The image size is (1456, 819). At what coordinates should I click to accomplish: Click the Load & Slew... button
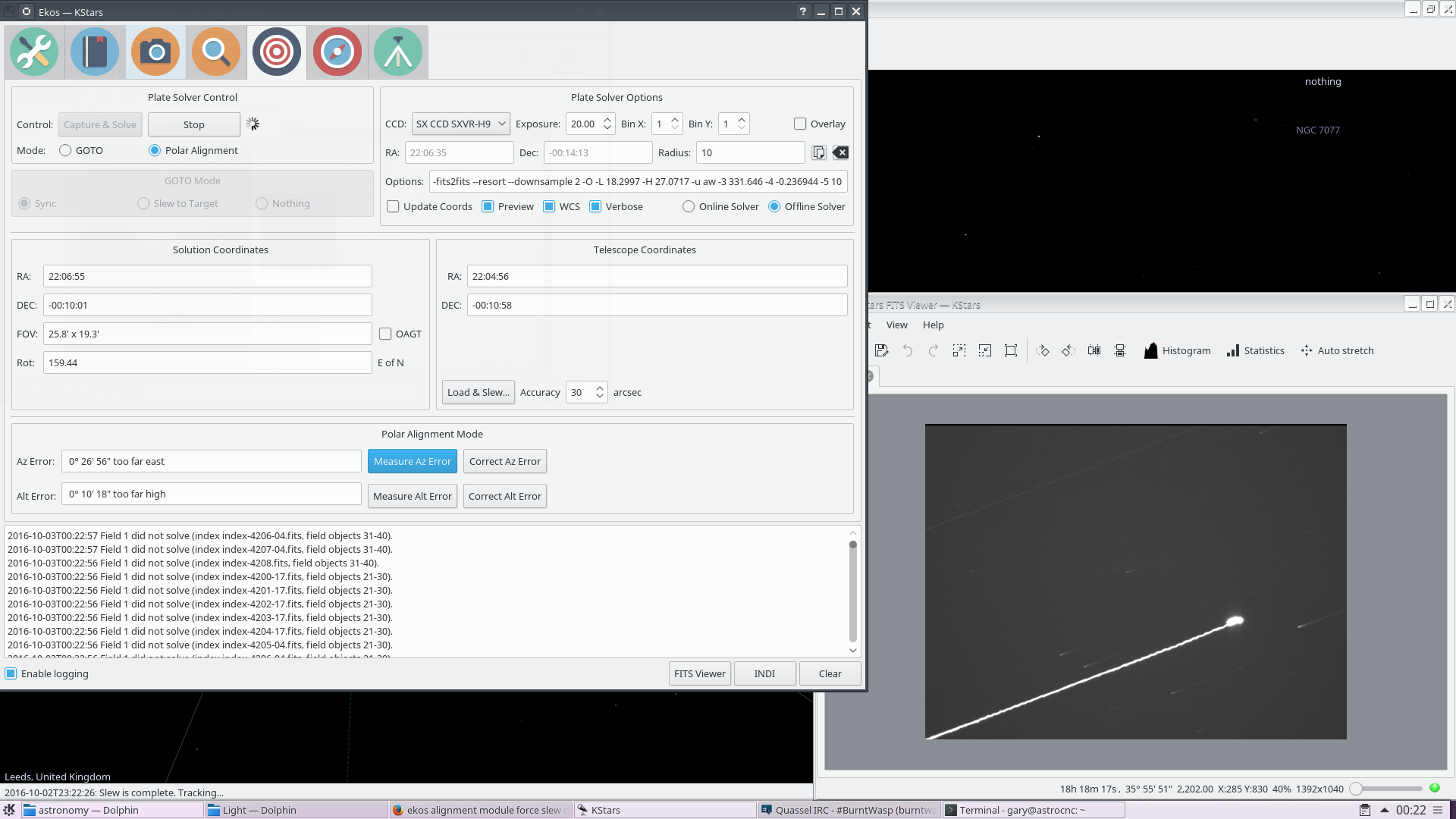click(478, 392)
